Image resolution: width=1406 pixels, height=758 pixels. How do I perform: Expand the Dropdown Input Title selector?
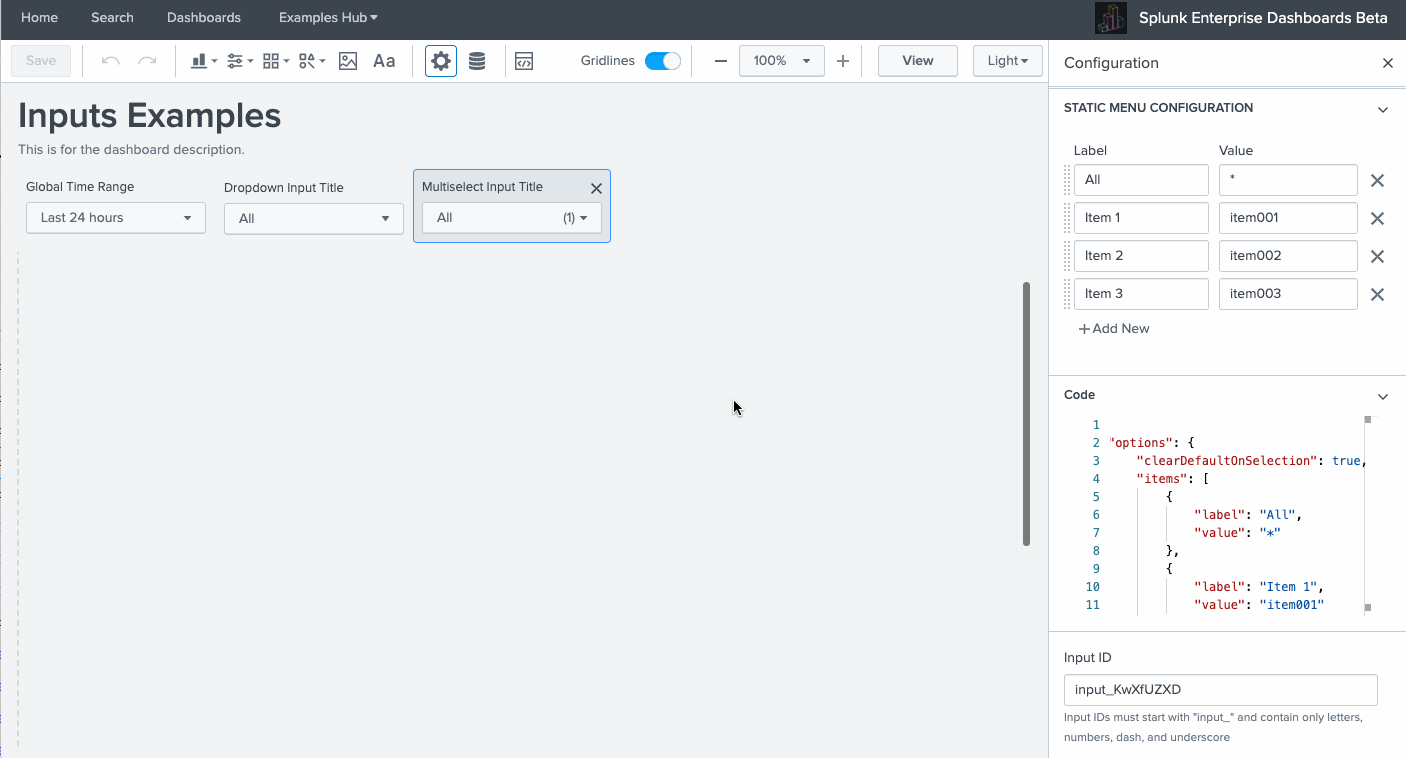(314, 219)
